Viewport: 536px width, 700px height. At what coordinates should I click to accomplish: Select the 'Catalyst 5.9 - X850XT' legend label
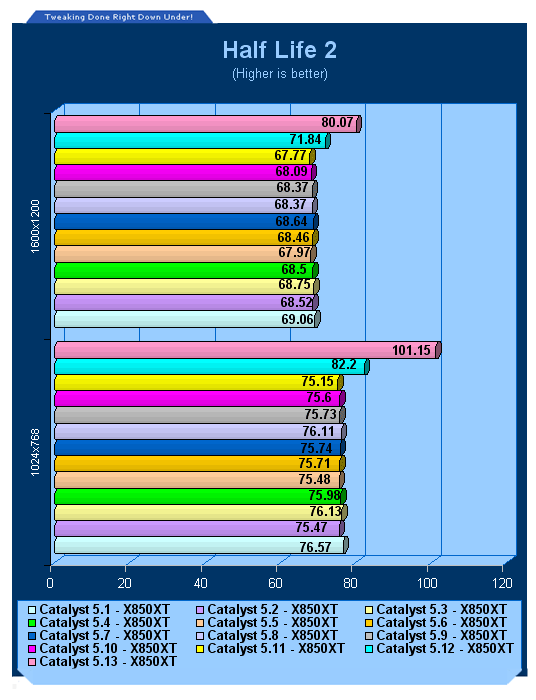pos(441,635)
